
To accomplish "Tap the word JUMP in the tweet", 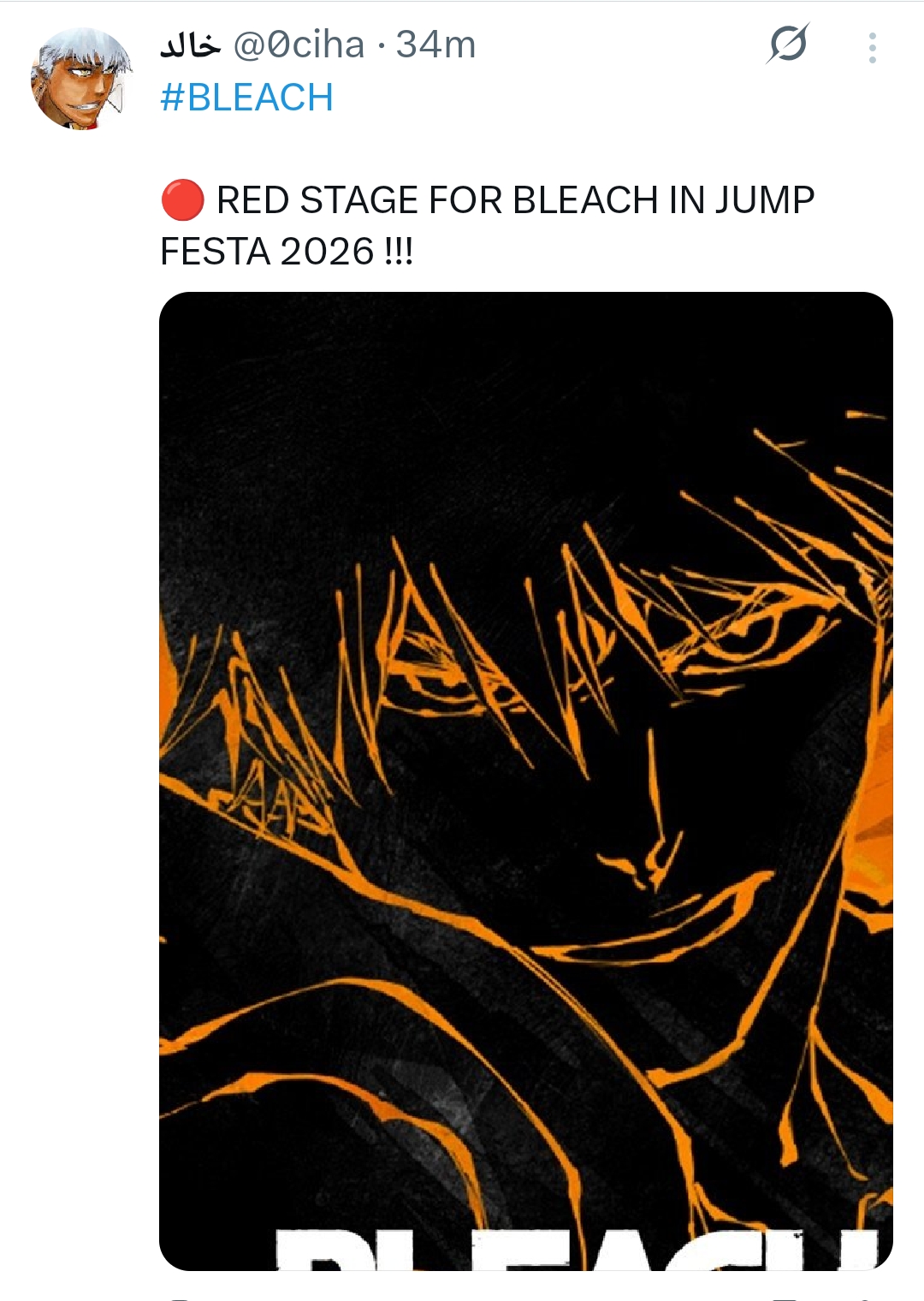I will pos(764,200).
